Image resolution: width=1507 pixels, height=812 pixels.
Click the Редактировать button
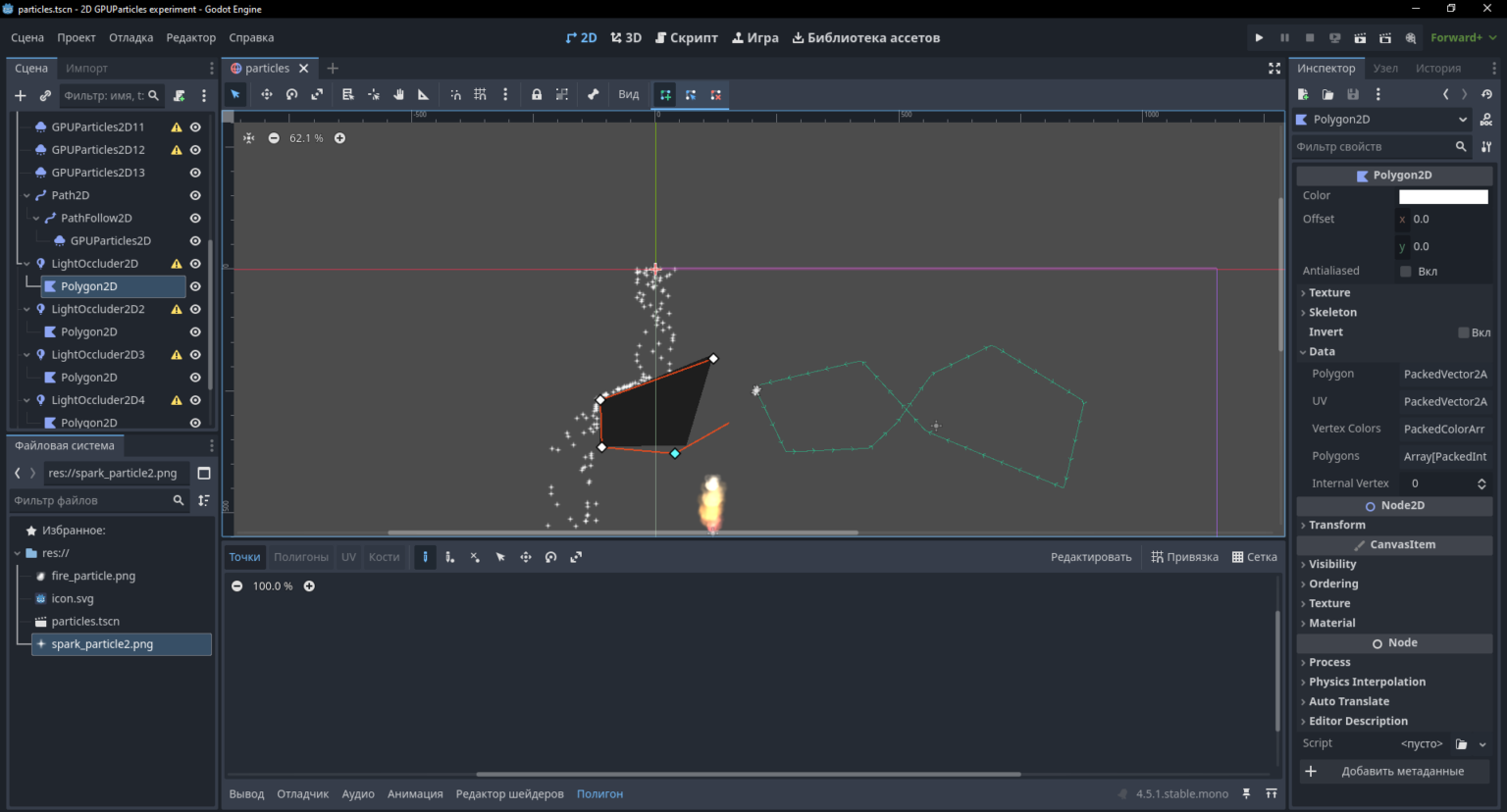(x=1091, y=557)
